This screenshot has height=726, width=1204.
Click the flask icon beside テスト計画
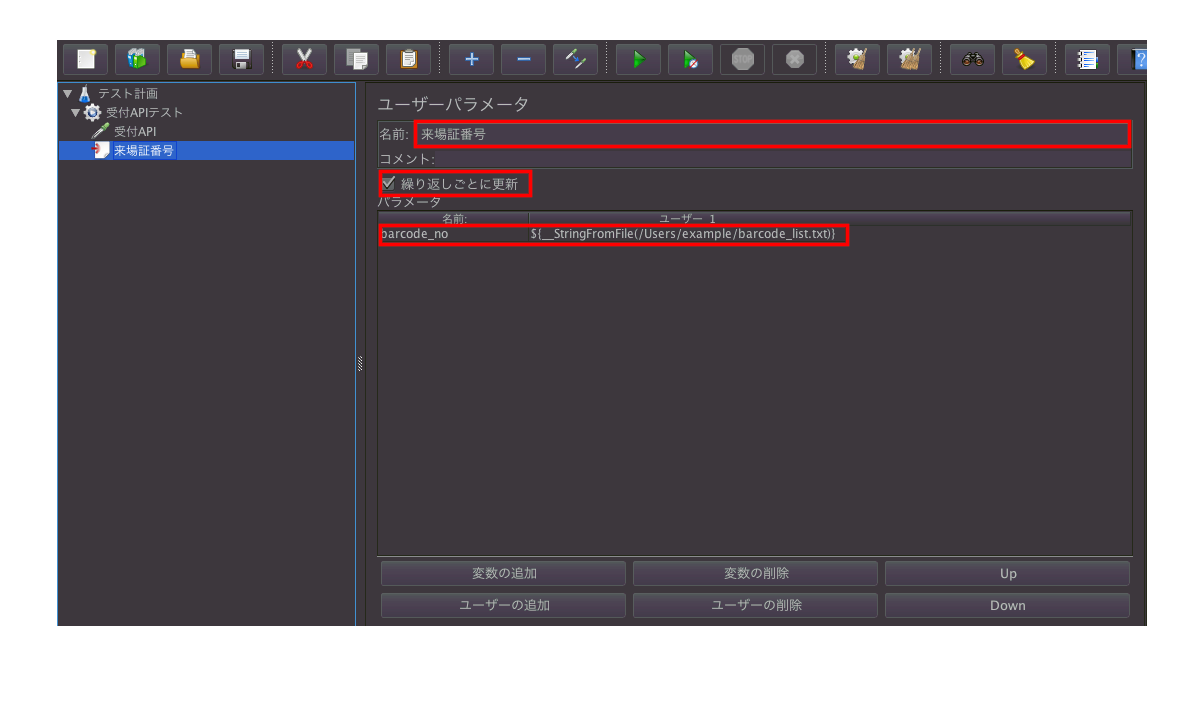(85, 93)
